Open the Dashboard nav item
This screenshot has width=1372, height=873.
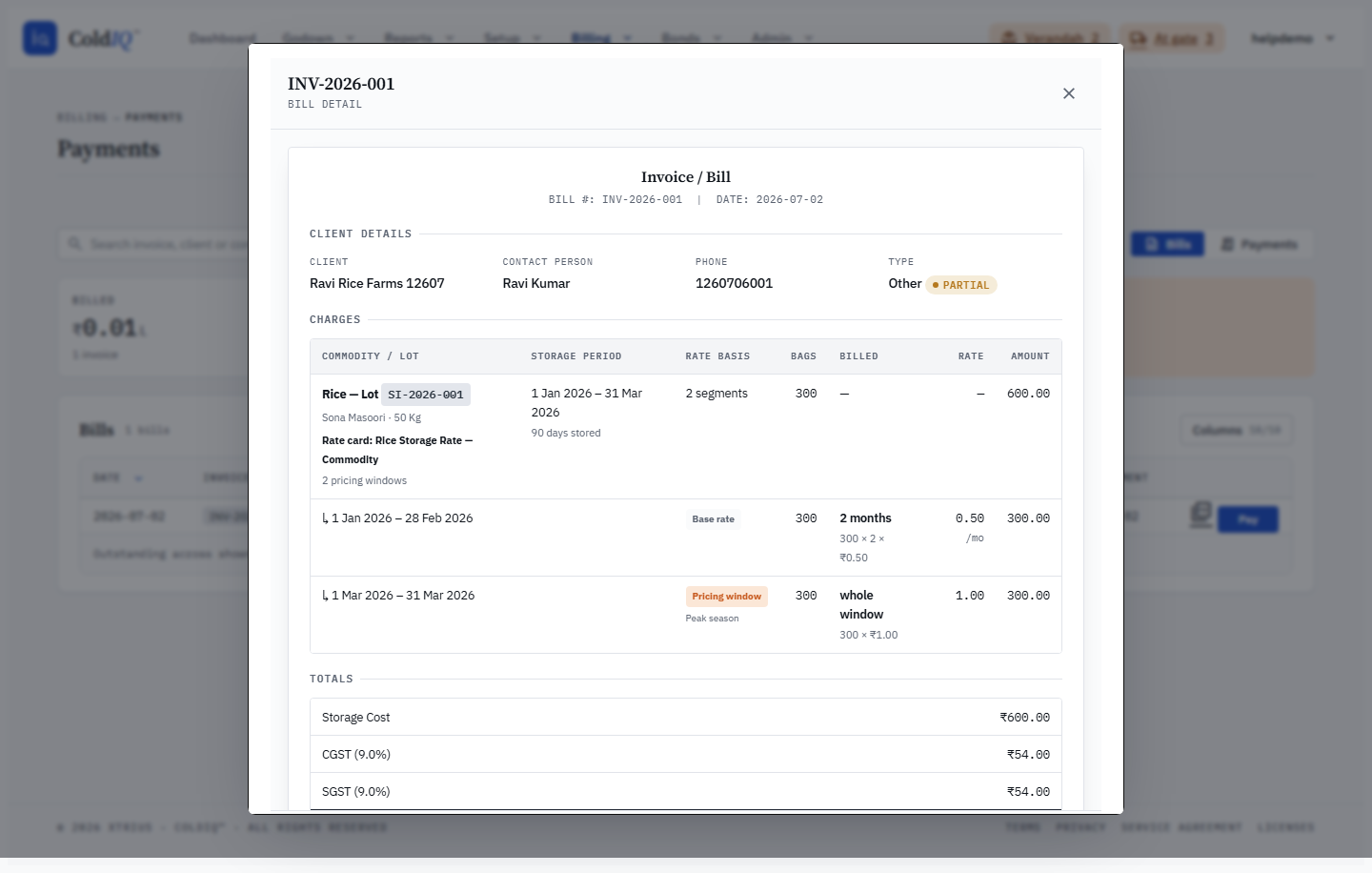coord(222,38)
